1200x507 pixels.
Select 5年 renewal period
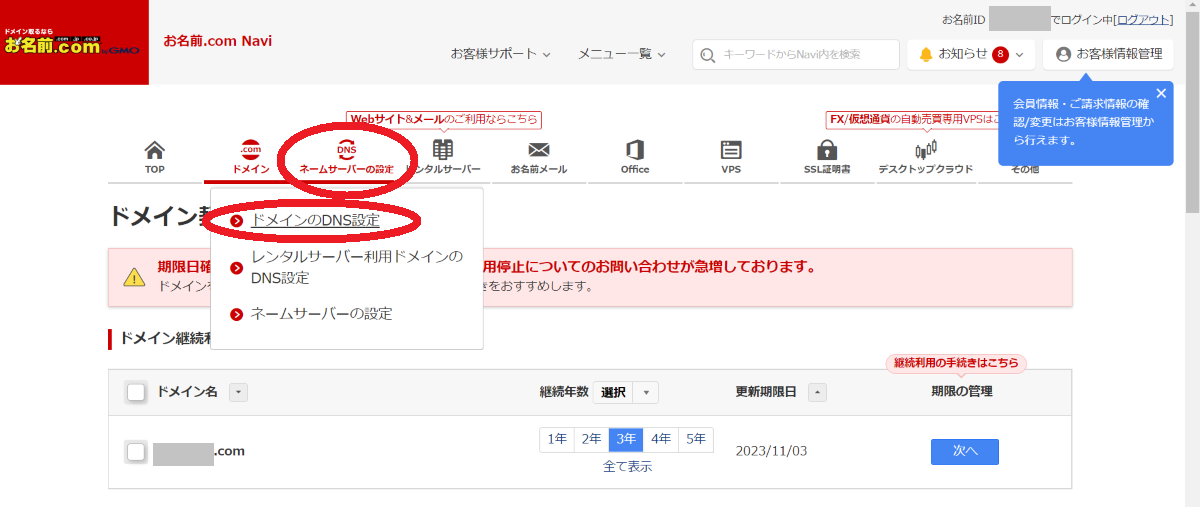pos(695,439)
